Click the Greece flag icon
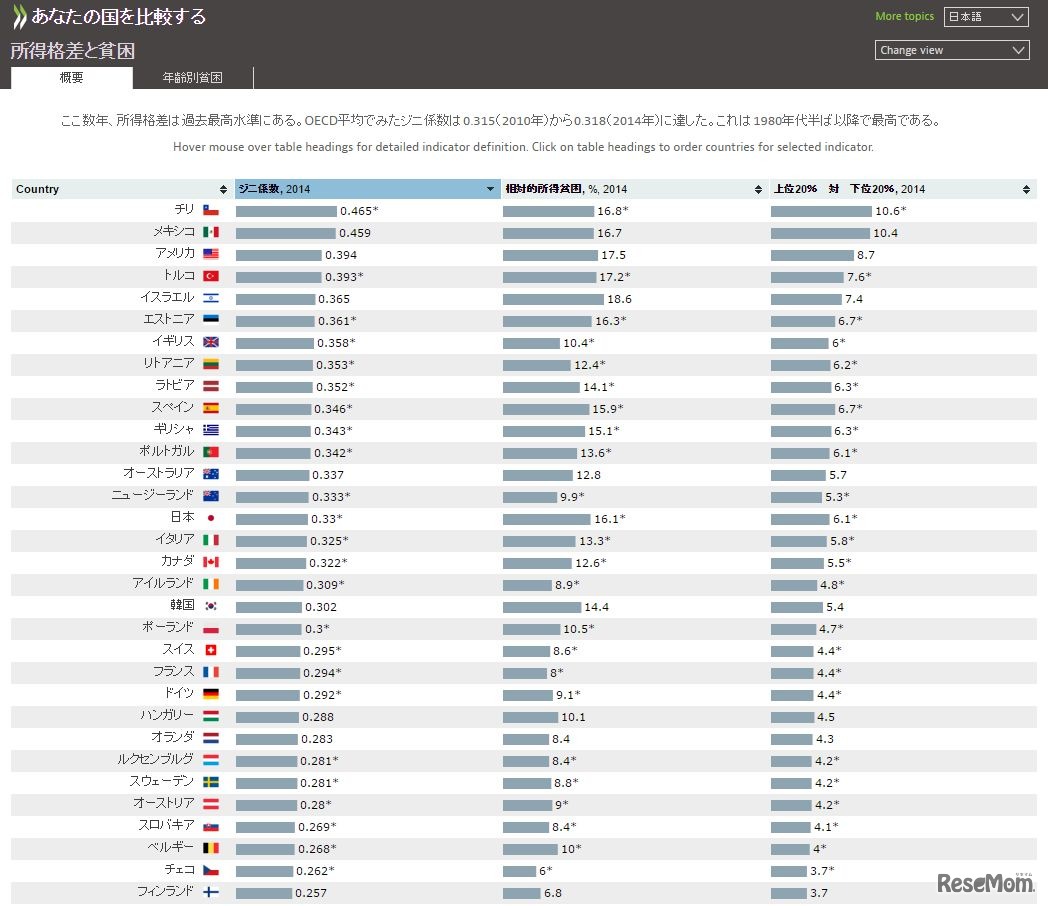This screenshot has height=906, width=1048. tap(211, 430)
